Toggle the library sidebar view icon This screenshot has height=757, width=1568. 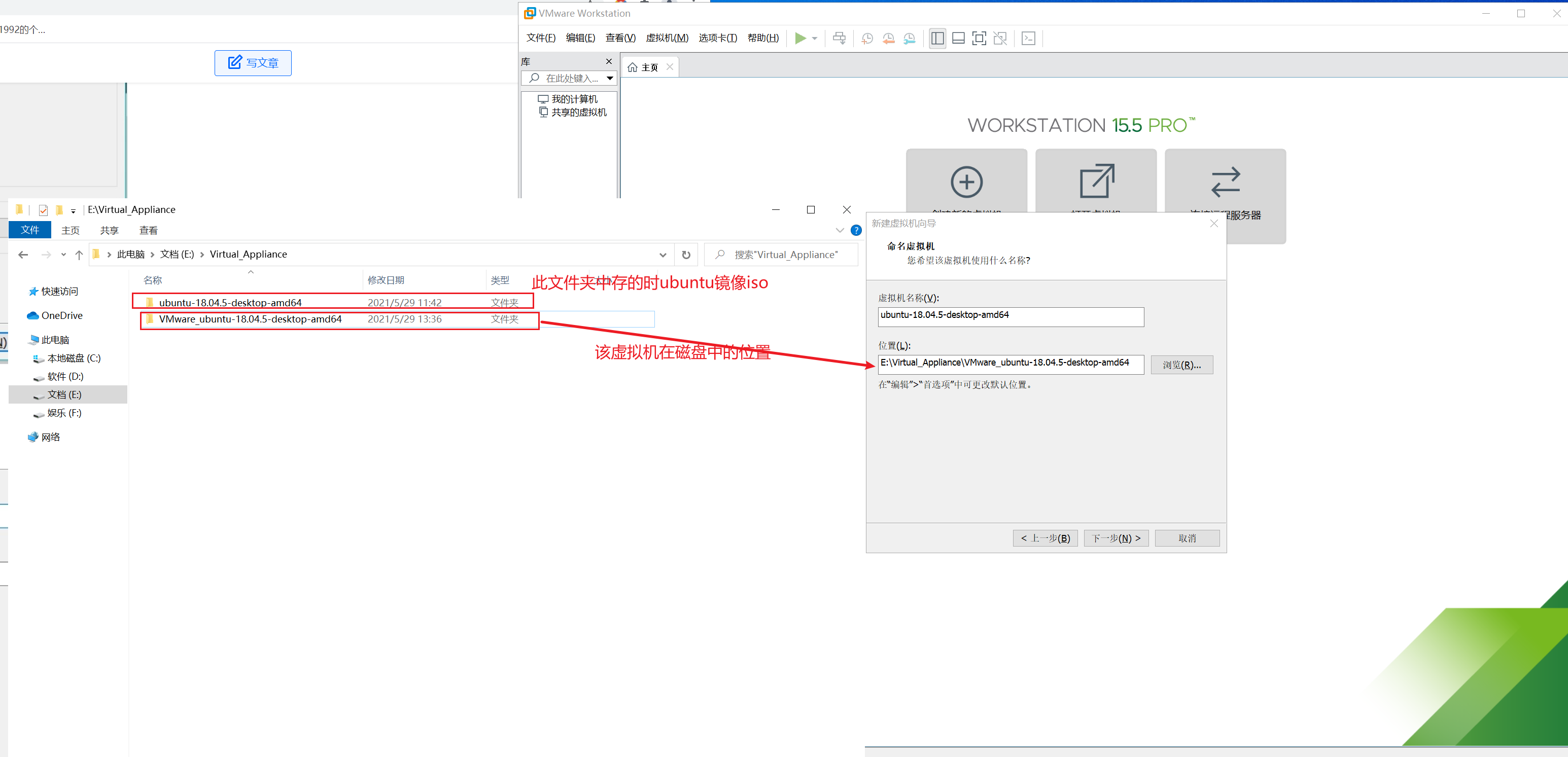937,39
